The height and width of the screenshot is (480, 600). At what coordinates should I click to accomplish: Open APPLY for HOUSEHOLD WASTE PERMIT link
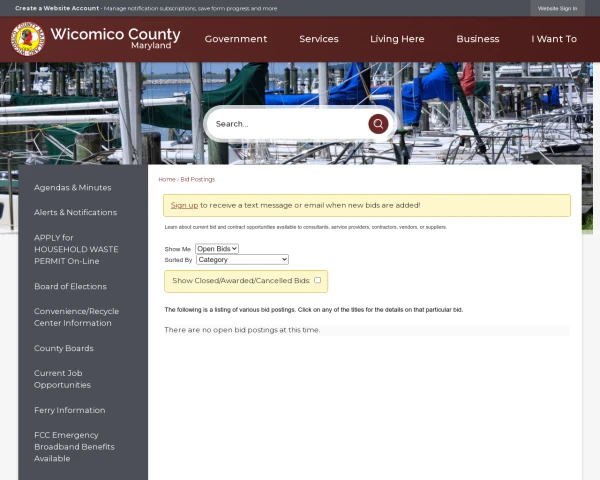pyautogui.click(x=76, y=249)
